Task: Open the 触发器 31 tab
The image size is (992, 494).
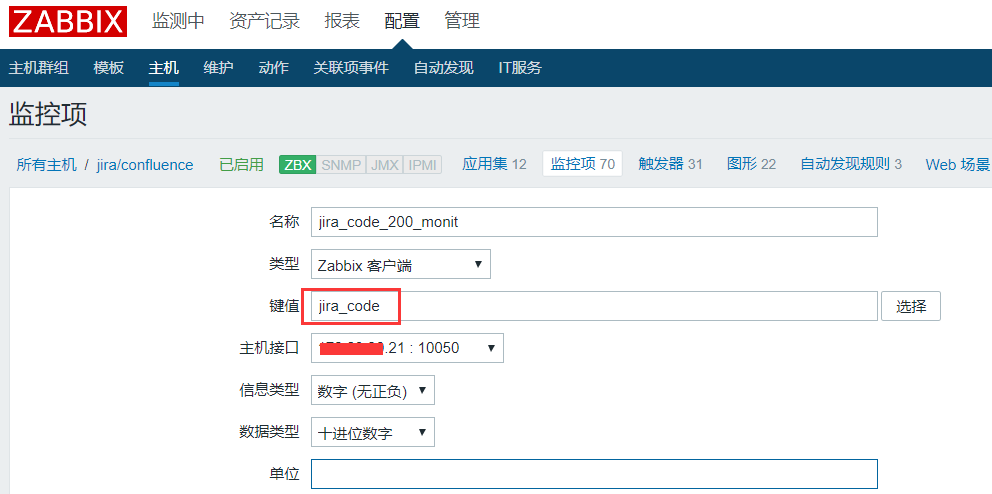Action: click(671, 164)
